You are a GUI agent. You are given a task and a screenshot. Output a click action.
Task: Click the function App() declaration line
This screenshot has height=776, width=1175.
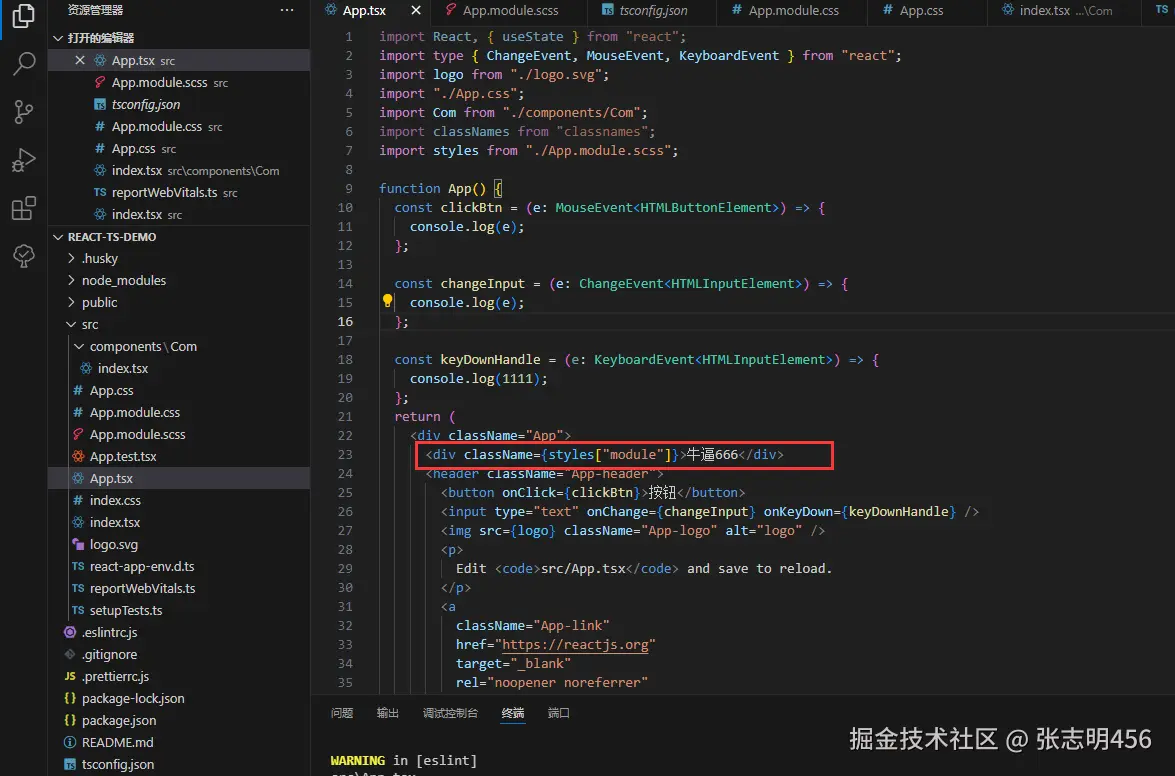[x=440, y=189]
